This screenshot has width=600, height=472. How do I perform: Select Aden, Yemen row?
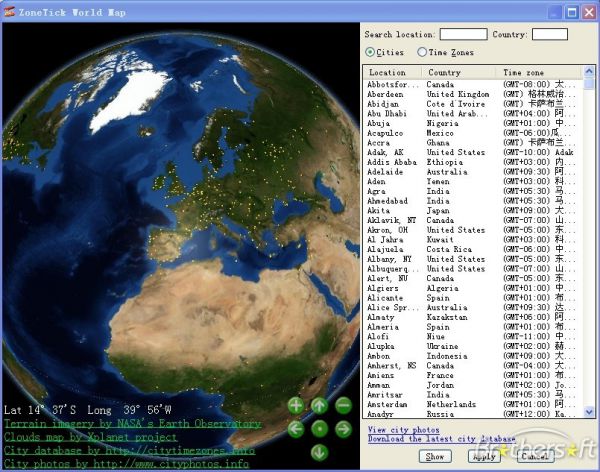(473, 181)
